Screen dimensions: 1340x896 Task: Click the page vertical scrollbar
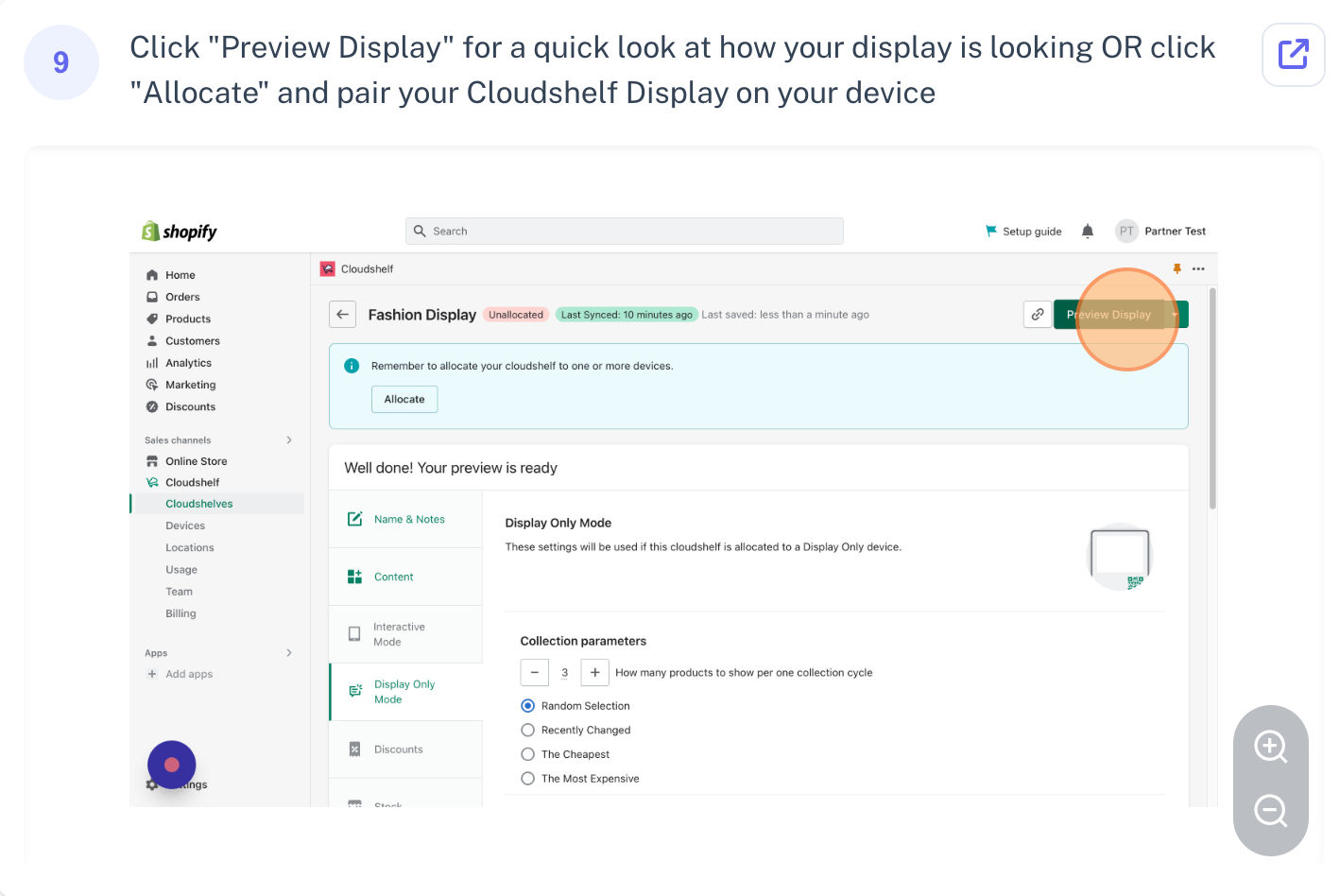1212,399
